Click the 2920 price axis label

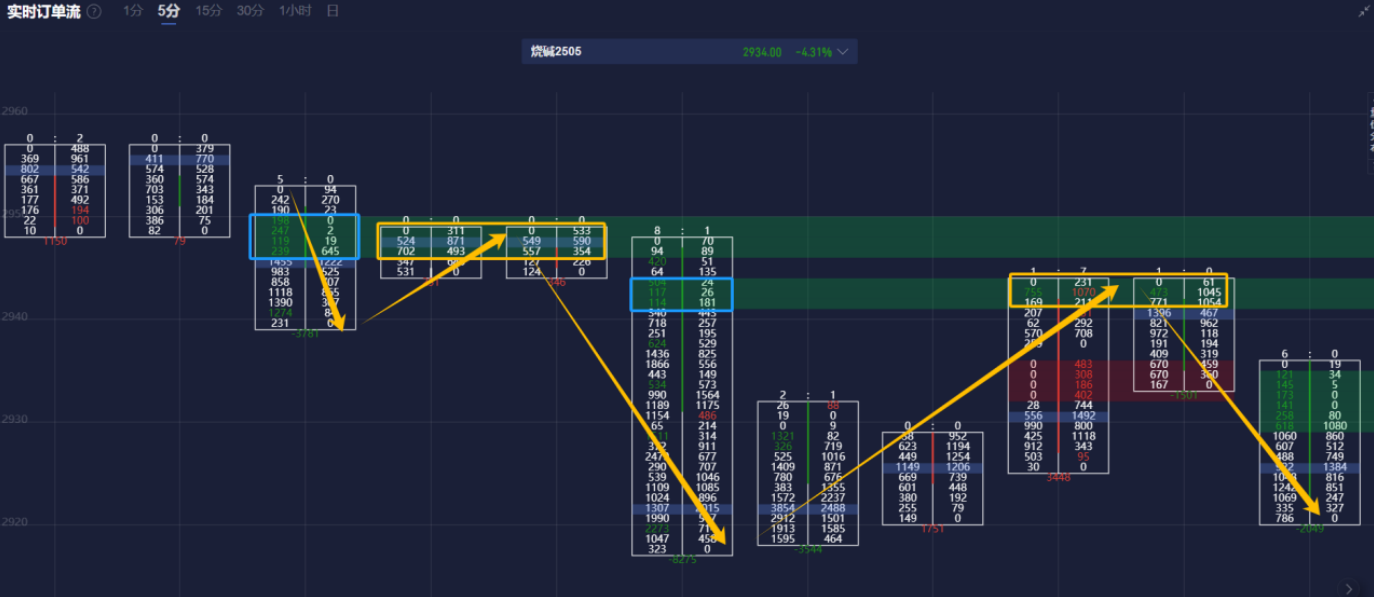(x=14, y=522)
